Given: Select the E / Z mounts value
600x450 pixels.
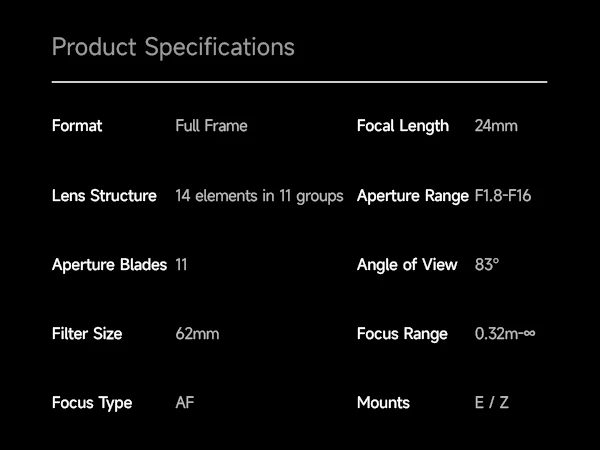Looking at the screenshot, I should point(492,403).
